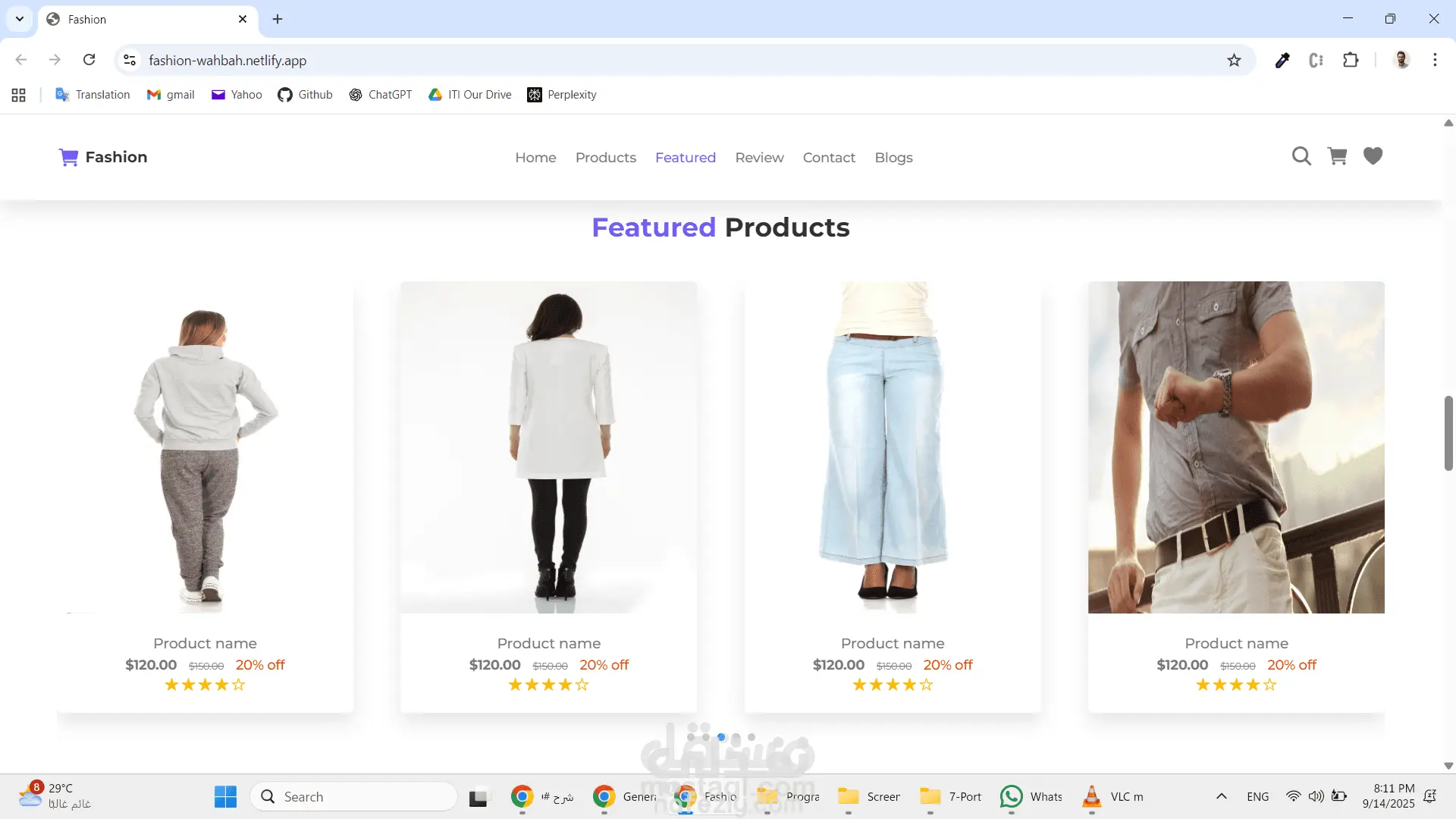The height and width of the screenshot is (819, 1456).
Task: Reload the current page
Action: (x=89, y=60)
